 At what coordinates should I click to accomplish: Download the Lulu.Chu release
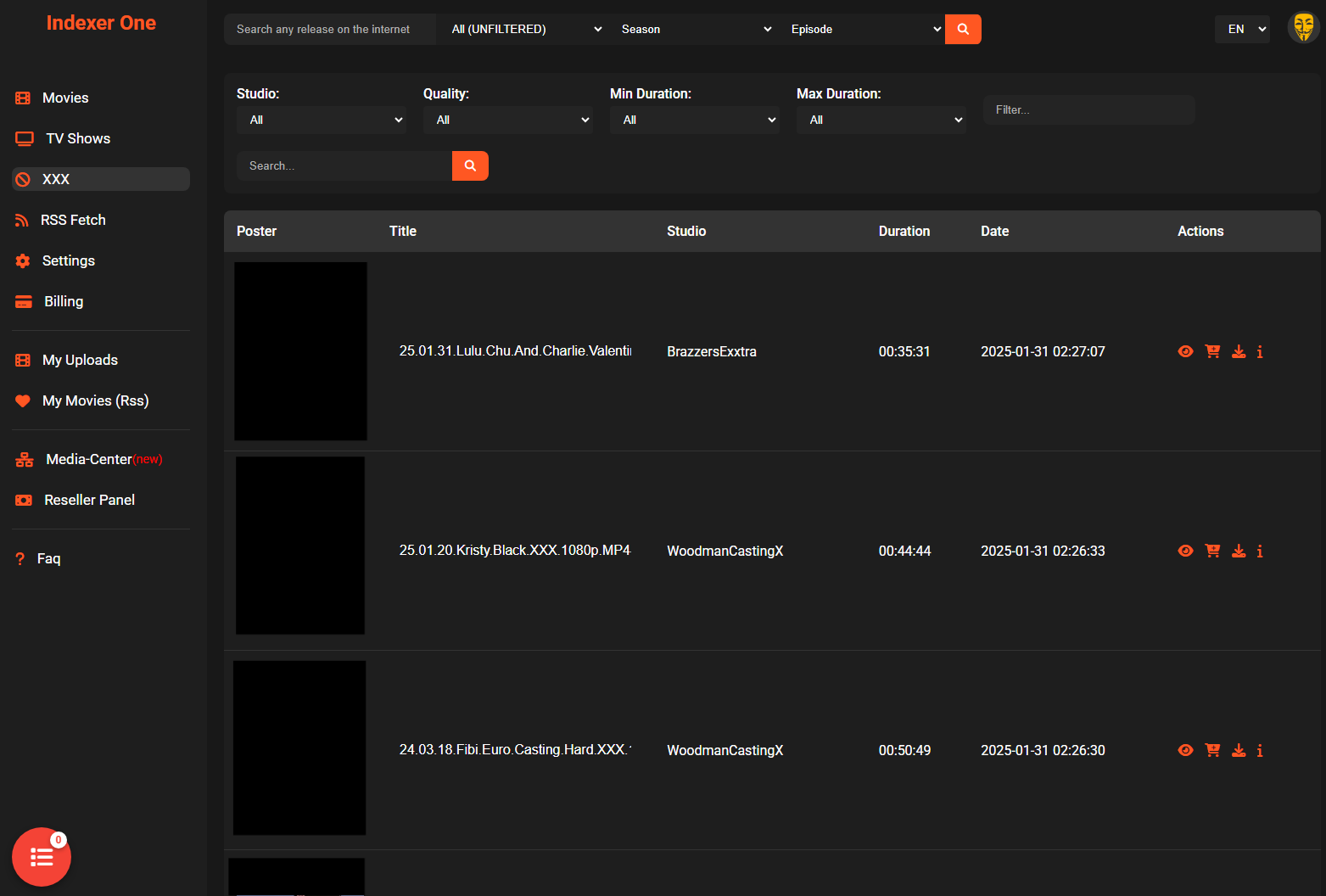click(1239, 351)
